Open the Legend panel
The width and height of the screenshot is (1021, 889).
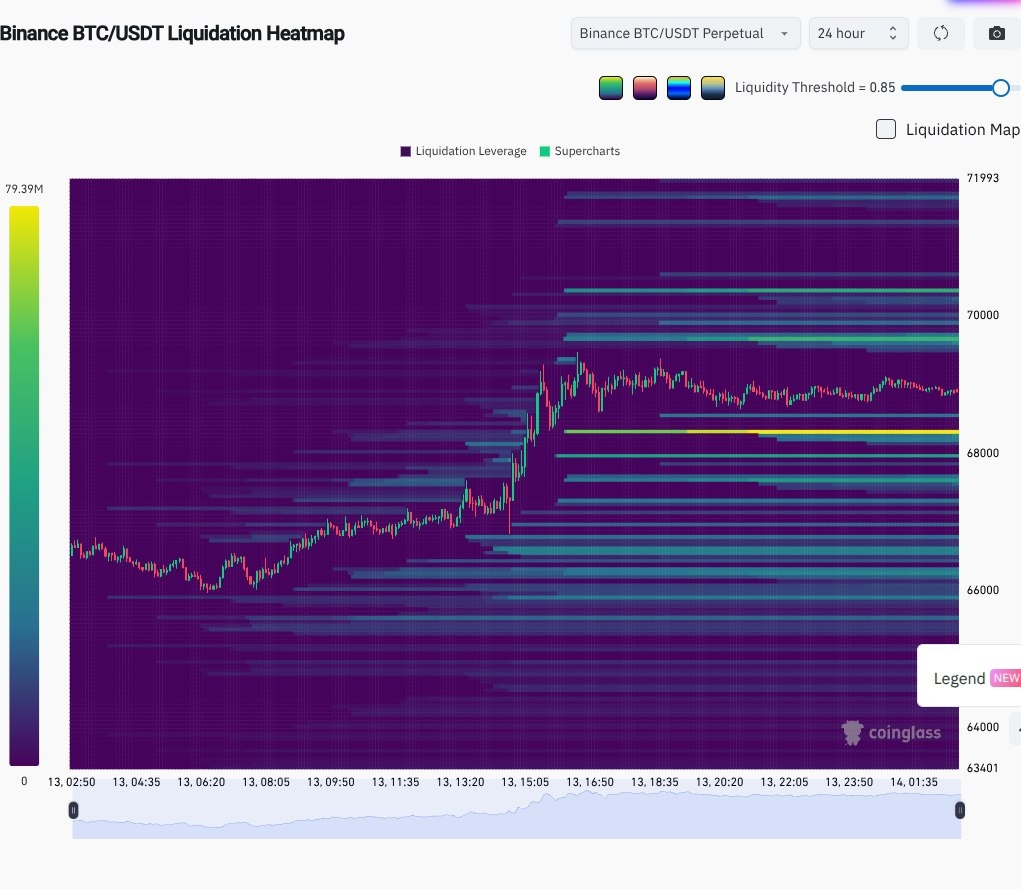(959, 678)
